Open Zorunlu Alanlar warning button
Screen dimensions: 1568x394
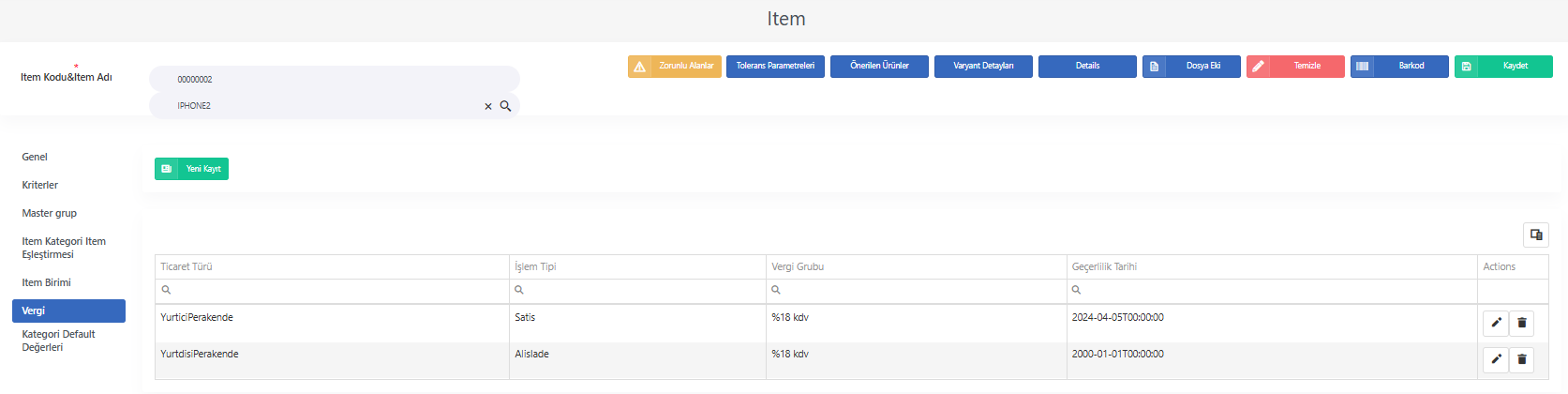point(675,67)
